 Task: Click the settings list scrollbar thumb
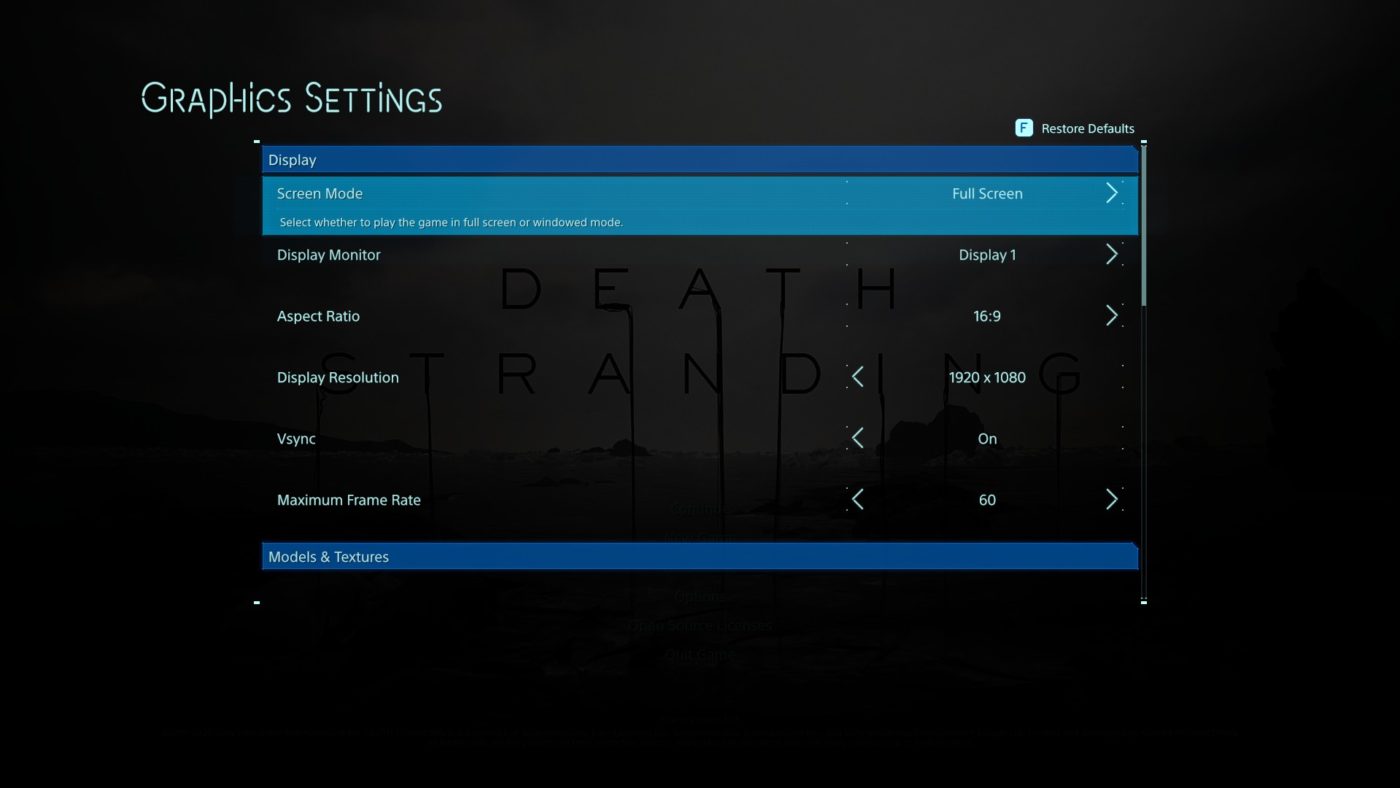(x=1144, y=226)
